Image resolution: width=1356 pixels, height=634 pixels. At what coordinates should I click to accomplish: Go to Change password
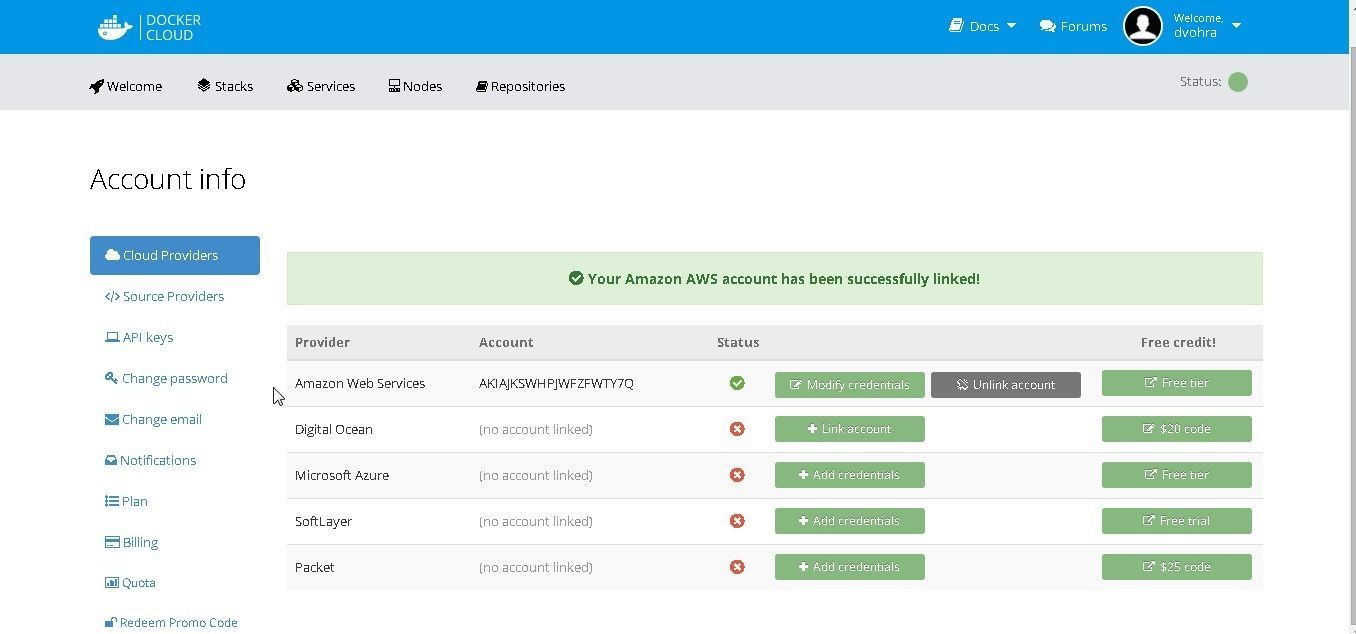point(166,378)
